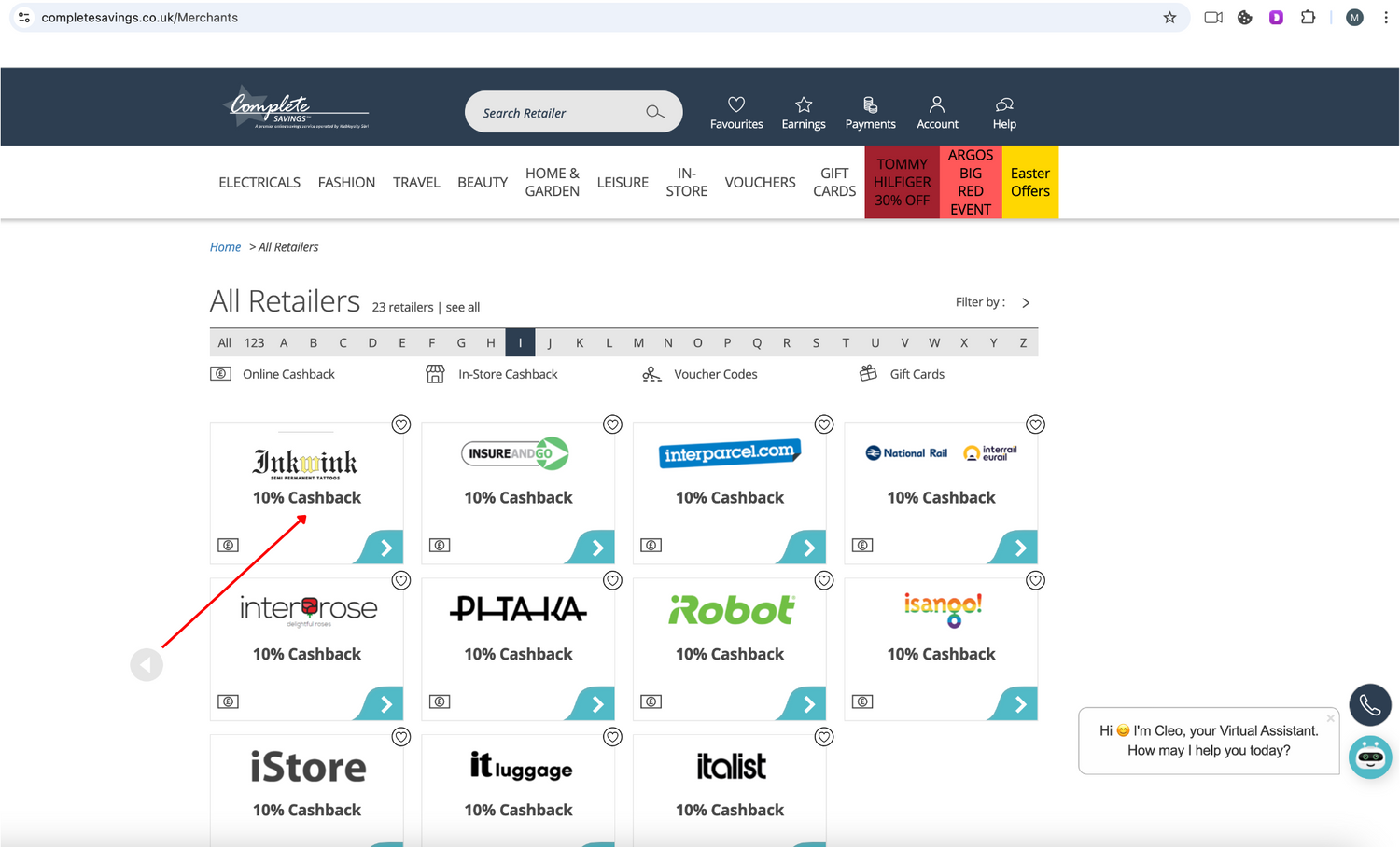Favourite iStore with heart toggle

pos(401,737)
